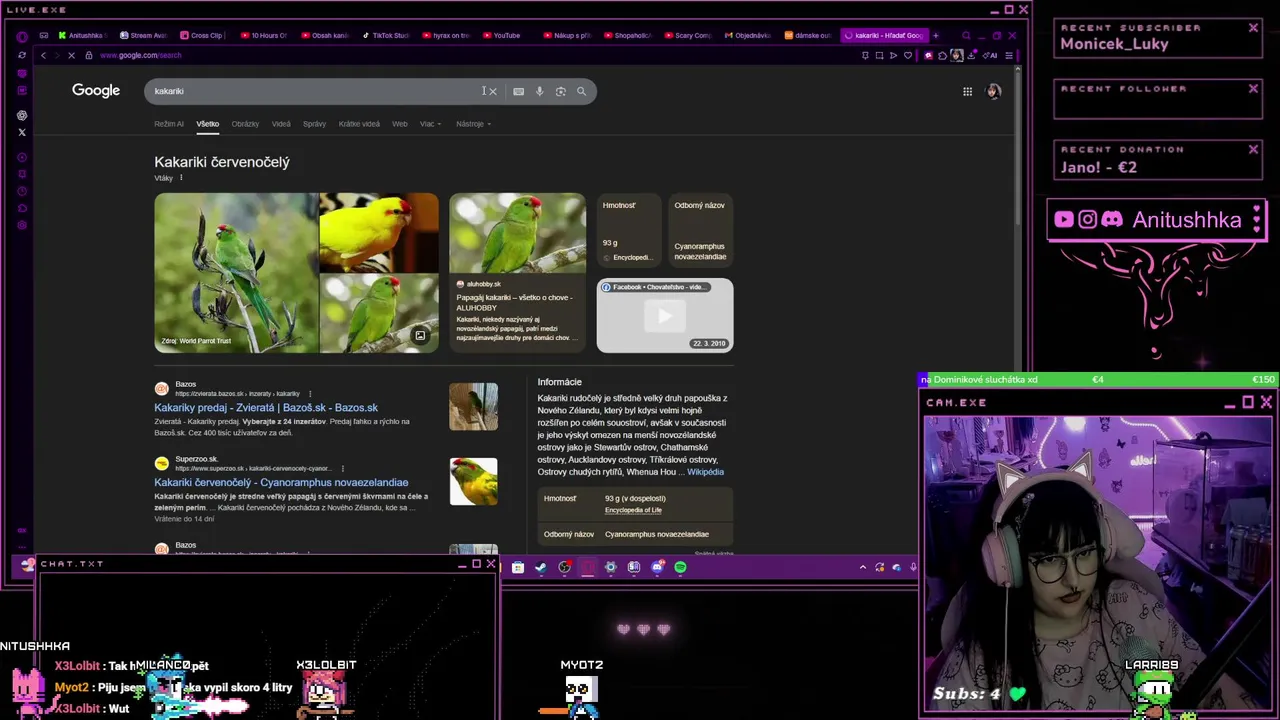Screen dimensions: 1280x720
Task: Open Steam from the taskbar
Action: pos(540,567)
